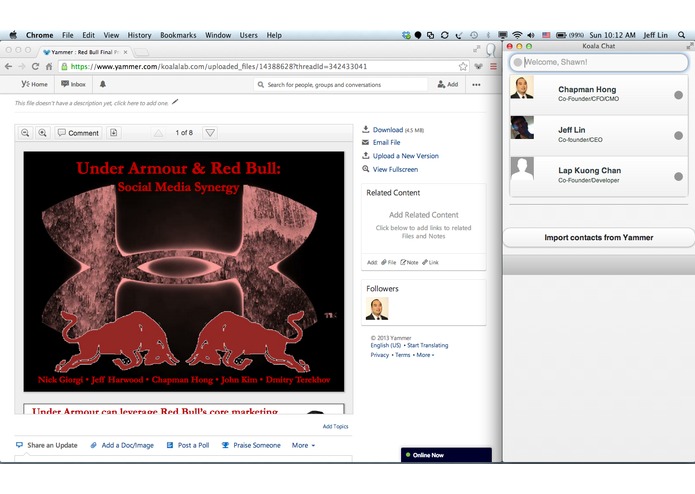
Task: Select Share an Update
Action: [47, 445]
